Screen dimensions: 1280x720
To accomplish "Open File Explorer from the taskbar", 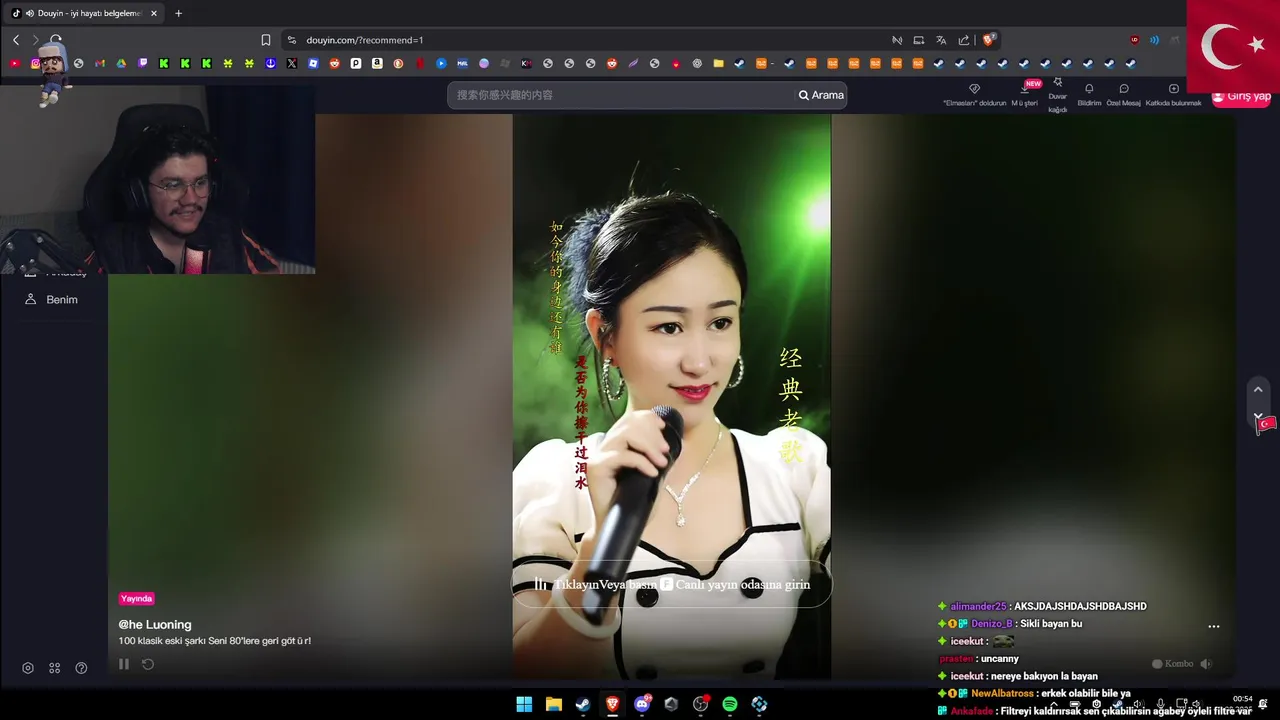I will click(553, 705).
